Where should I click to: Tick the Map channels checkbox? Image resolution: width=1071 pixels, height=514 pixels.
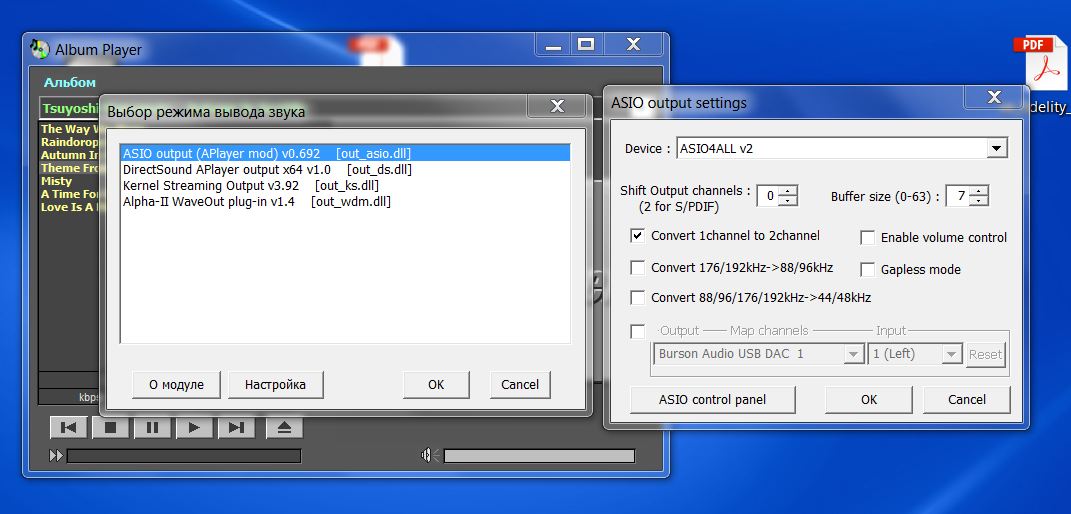(x=637, y=332)
